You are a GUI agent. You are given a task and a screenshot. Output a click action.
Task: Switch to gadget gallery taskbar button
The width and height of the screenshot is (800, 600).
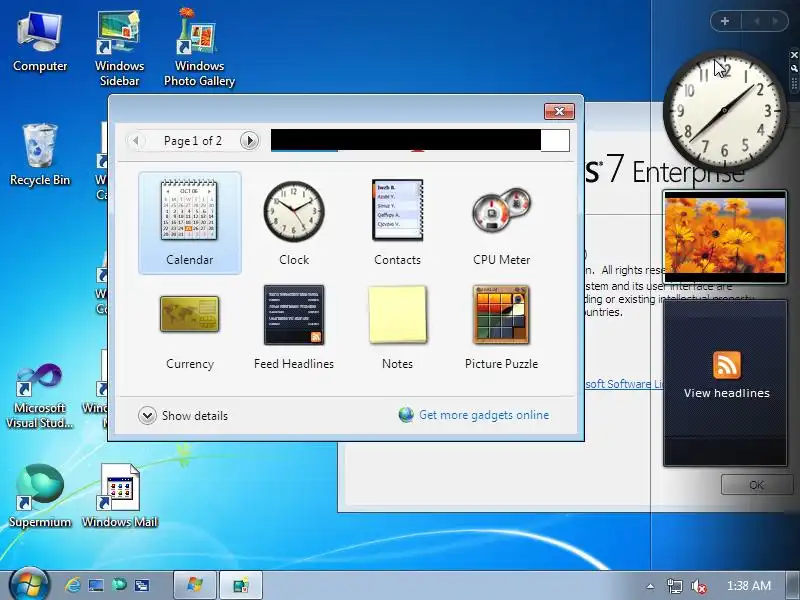[x=241, y=585]
